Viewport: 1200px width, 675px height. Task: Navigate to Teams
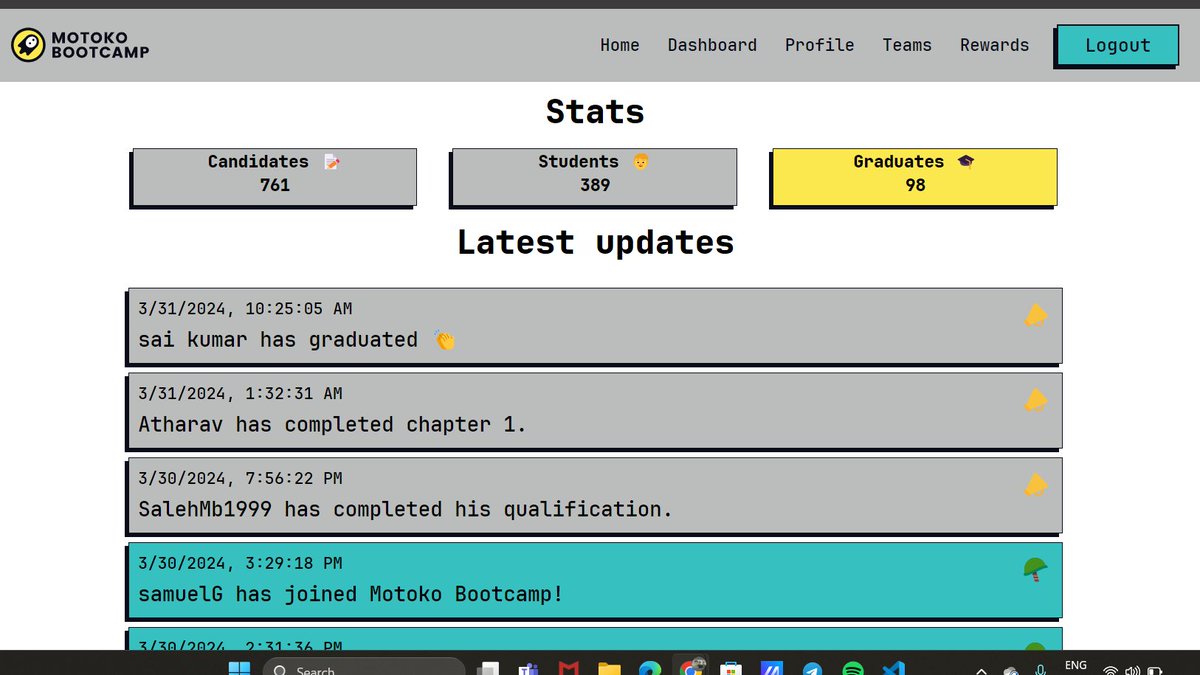[x=907, y=45]
